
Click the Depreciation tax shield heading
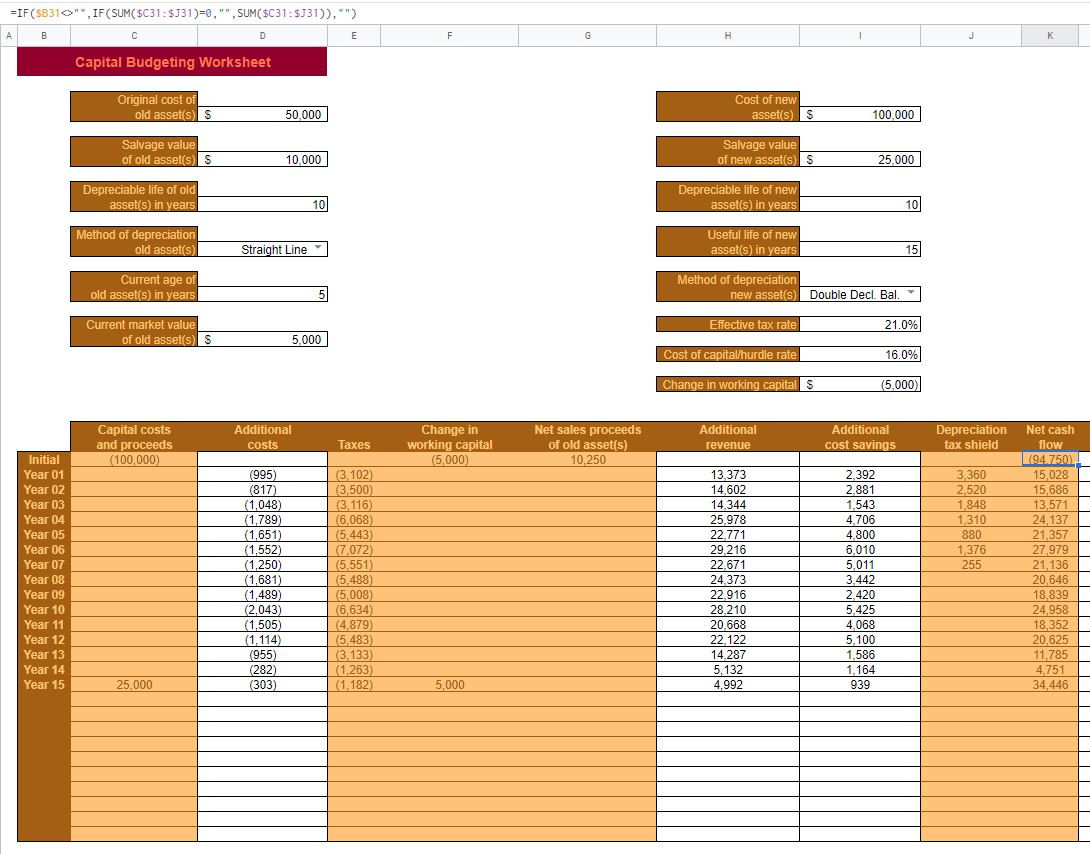(971, 437)
